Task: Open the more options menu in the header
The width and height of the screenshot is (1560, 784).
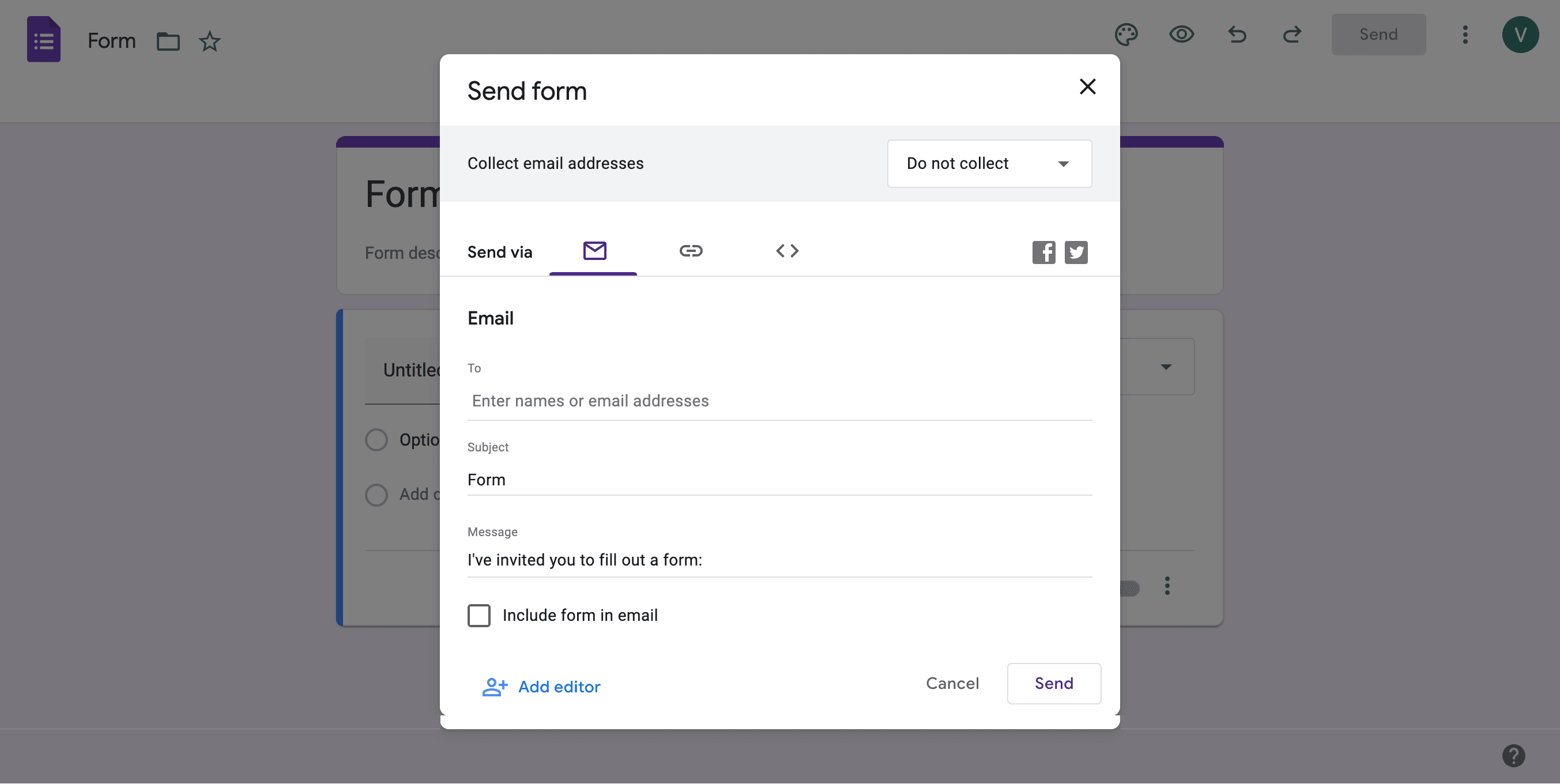Action: click(1465, 35)
